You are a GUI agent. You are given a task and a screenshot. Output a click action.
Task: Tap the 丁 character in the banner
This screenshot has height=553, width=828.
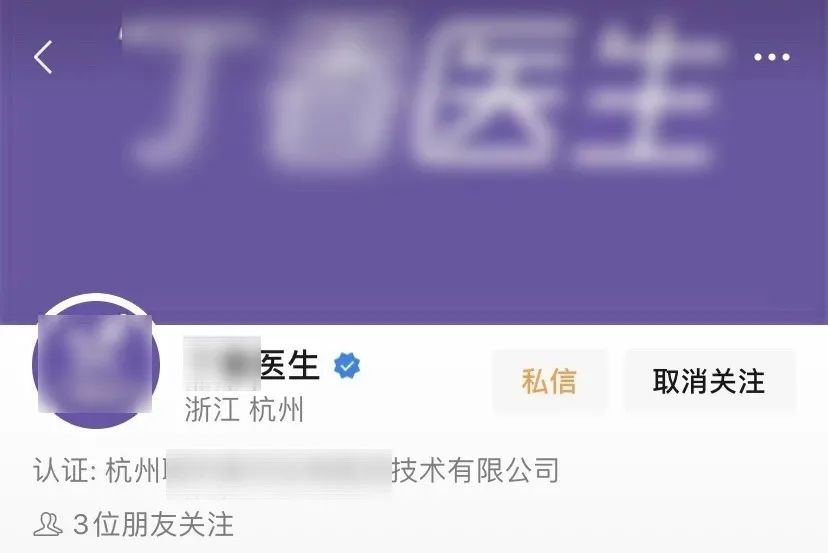click(x=186, y=91)
